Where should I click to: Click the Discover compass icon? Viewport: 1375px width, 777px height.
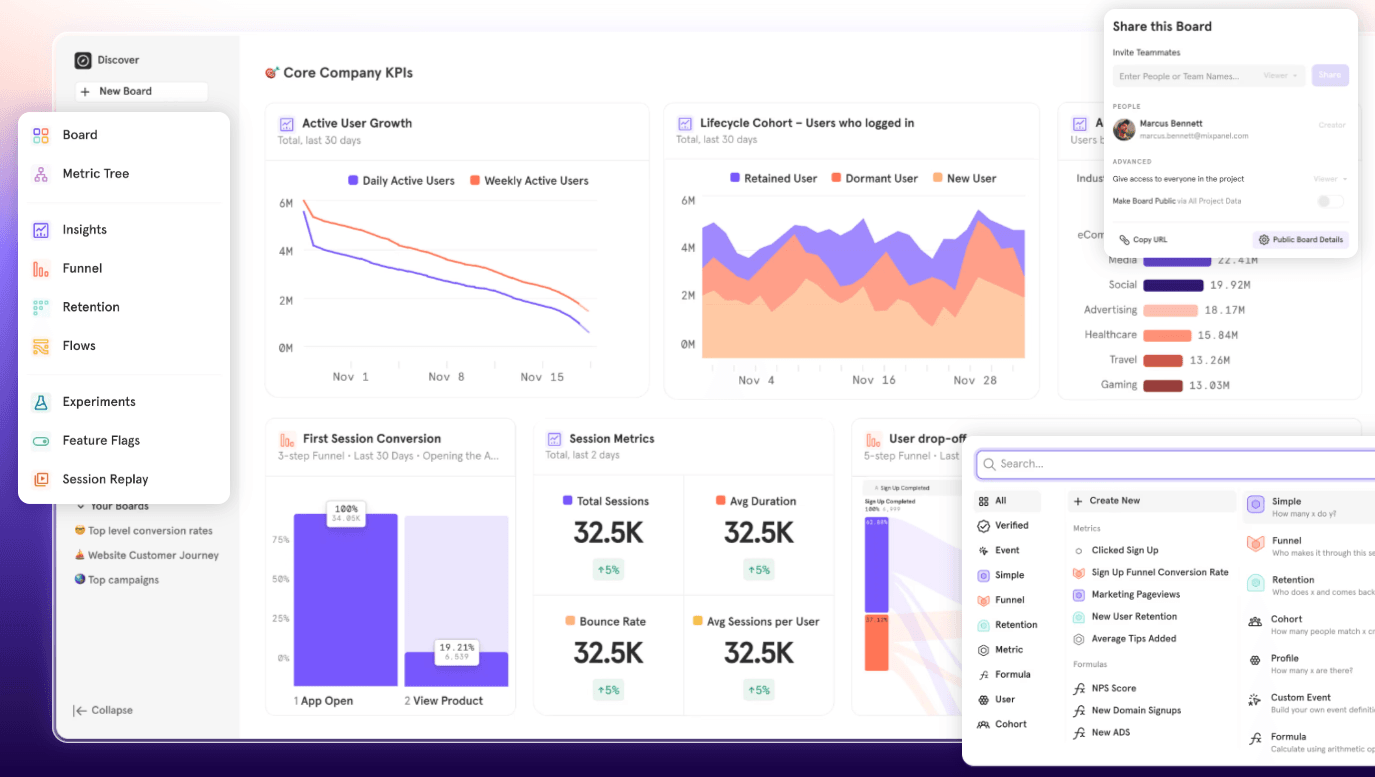83,60
